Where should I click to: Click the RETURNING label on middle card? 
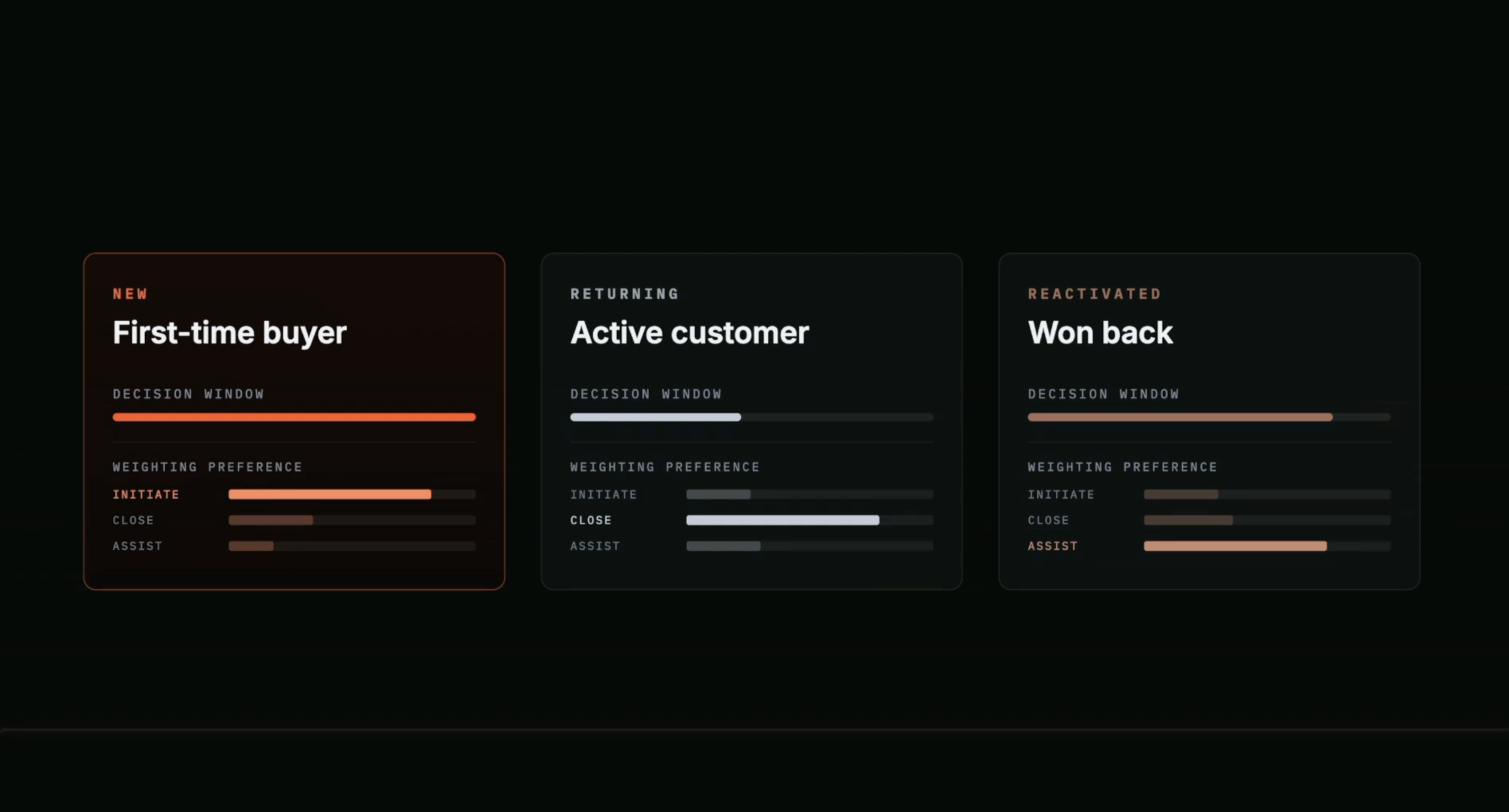click(624, 294)
